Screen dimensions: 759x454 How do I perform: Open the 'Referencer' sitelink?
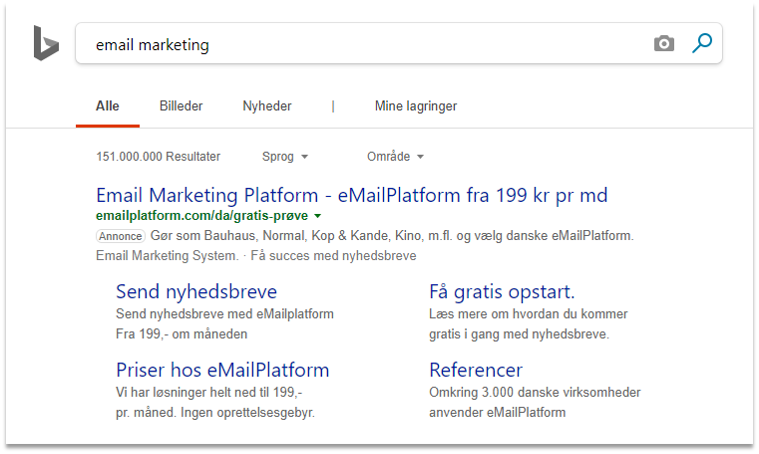tap(475, 370)
